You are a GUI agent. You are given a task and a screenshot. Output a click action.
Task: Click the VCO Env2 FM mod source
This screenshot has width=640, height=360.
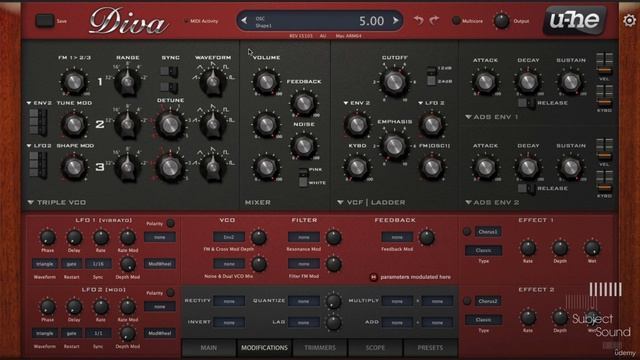(x=229, y=237)
